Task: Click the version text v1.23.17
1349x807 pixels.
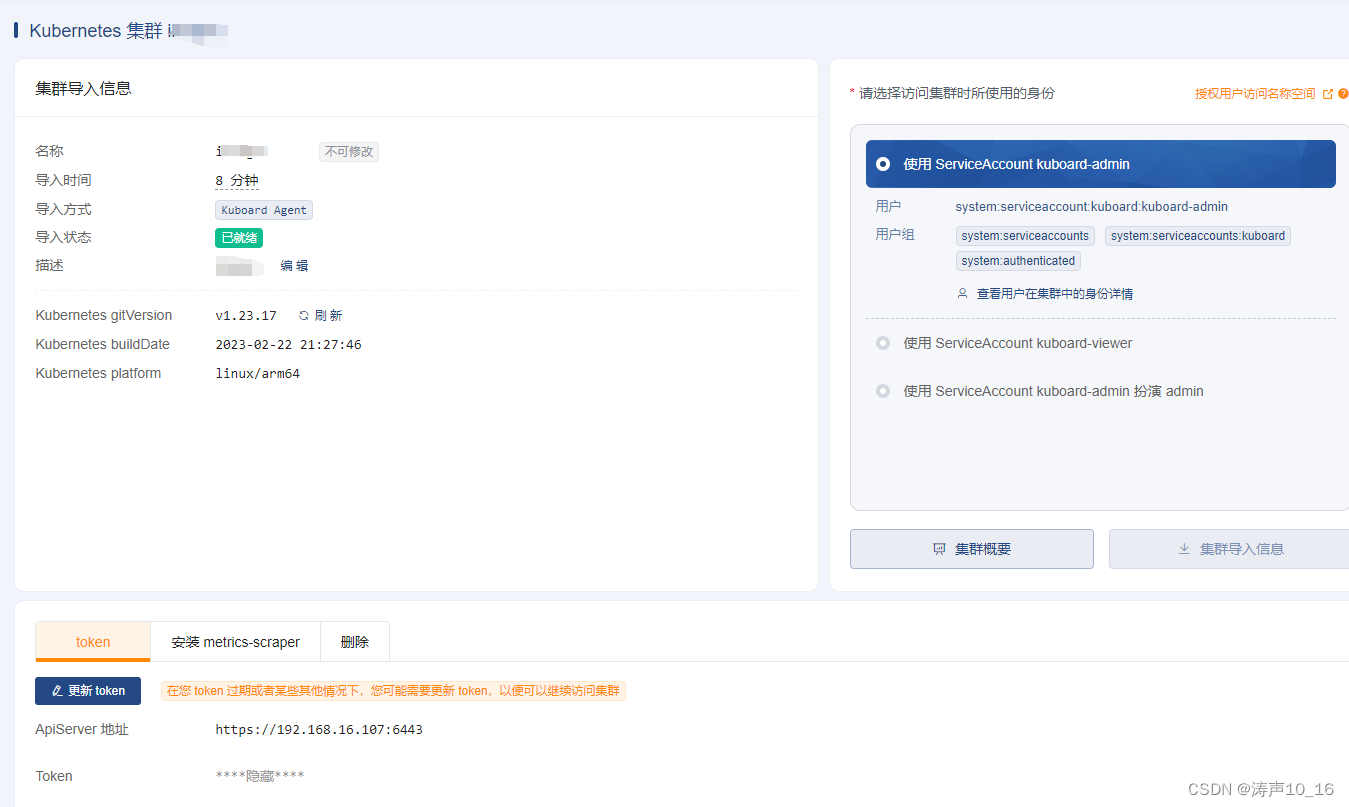Action: coord(246,316)
